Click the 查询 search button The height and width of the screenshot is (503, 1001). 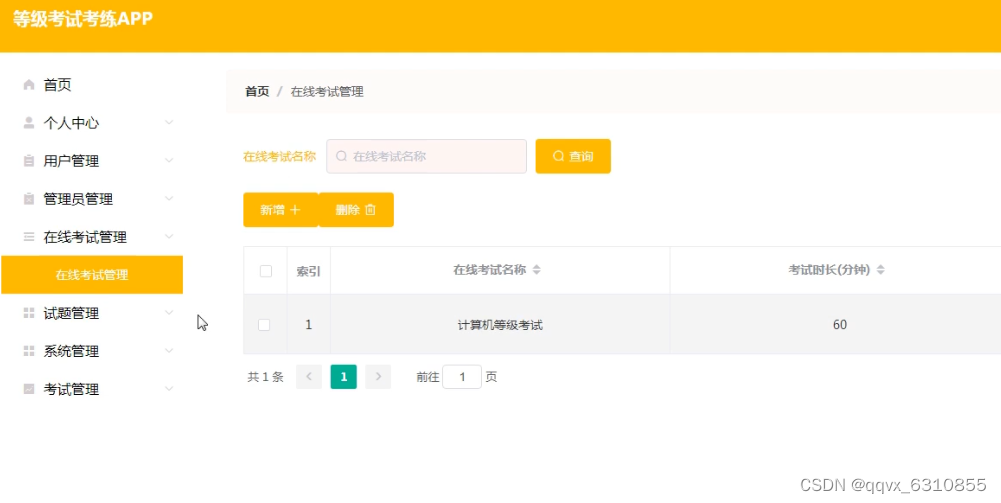click(573, 156)
